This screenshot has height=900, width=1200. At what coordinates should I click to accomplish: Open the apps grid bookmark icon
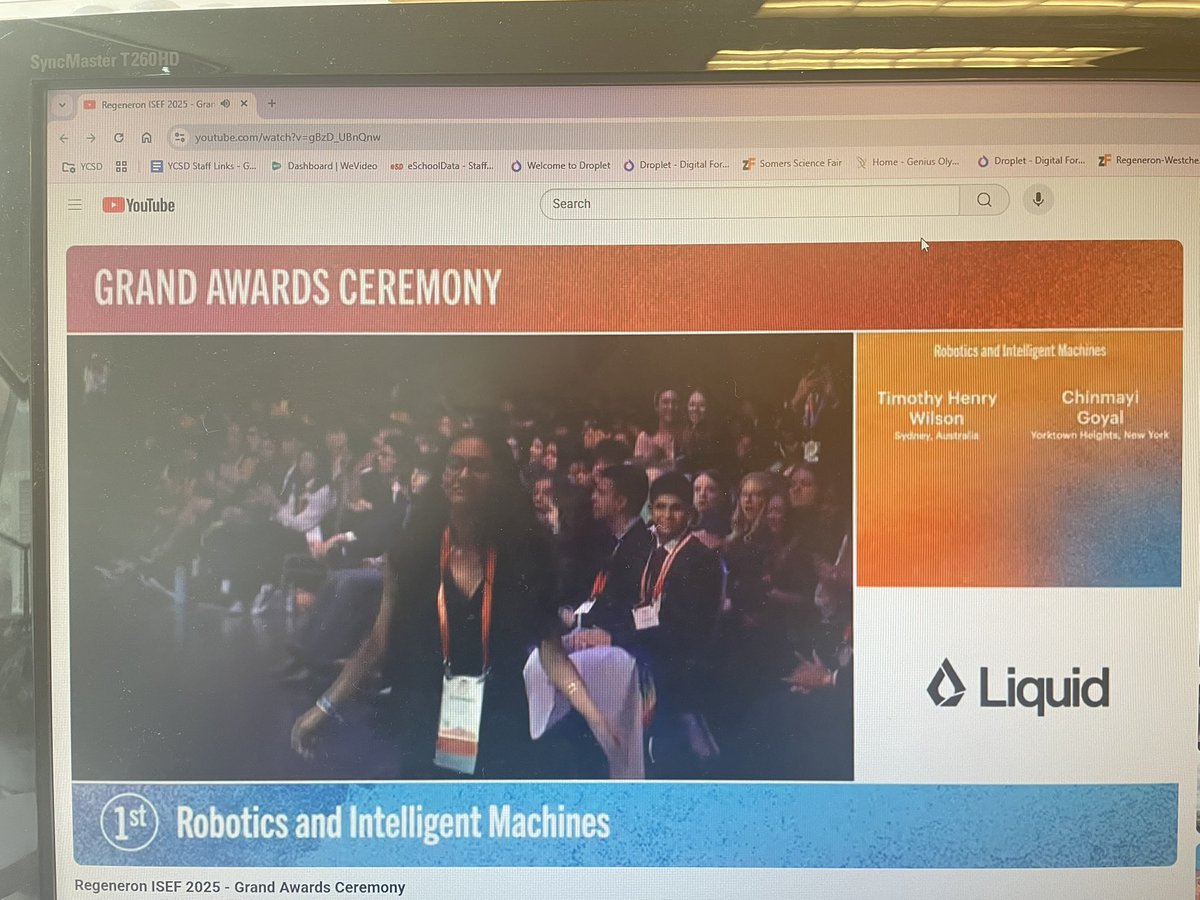(122, 167)
